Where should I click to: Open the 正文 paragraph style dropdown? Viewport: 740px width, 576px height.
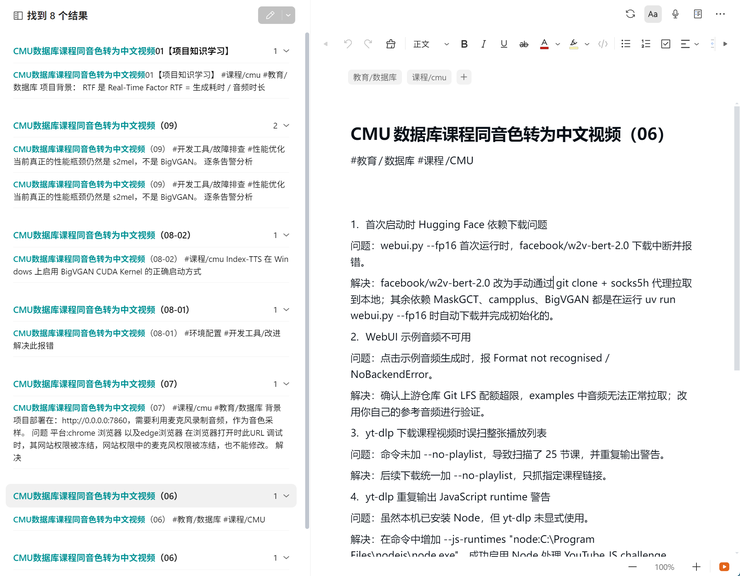click(x=431, y=44)
